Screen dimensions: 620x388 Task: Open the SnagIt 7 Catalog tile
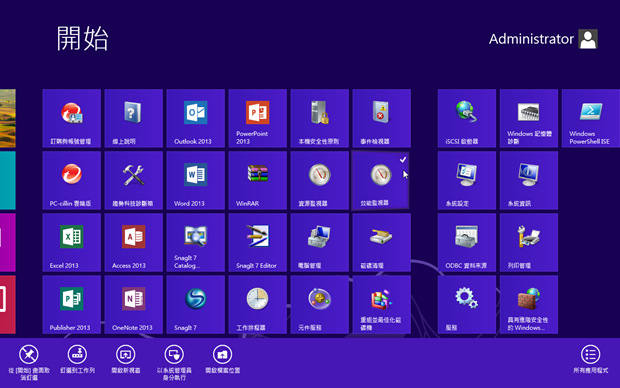coord(196,242)
